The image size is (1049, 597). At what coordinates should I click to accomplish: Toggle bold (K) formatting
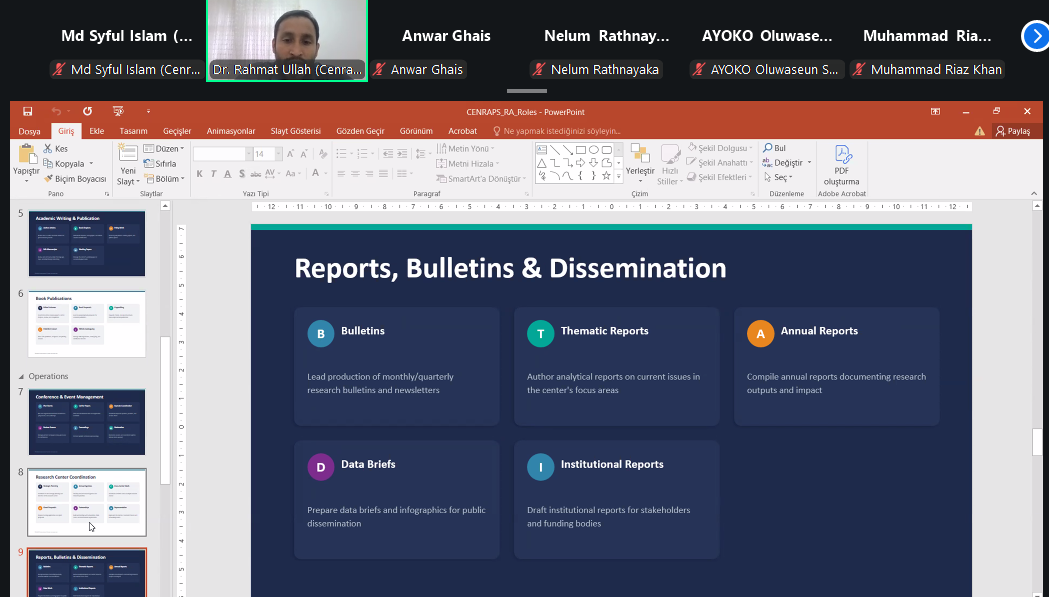199,173
